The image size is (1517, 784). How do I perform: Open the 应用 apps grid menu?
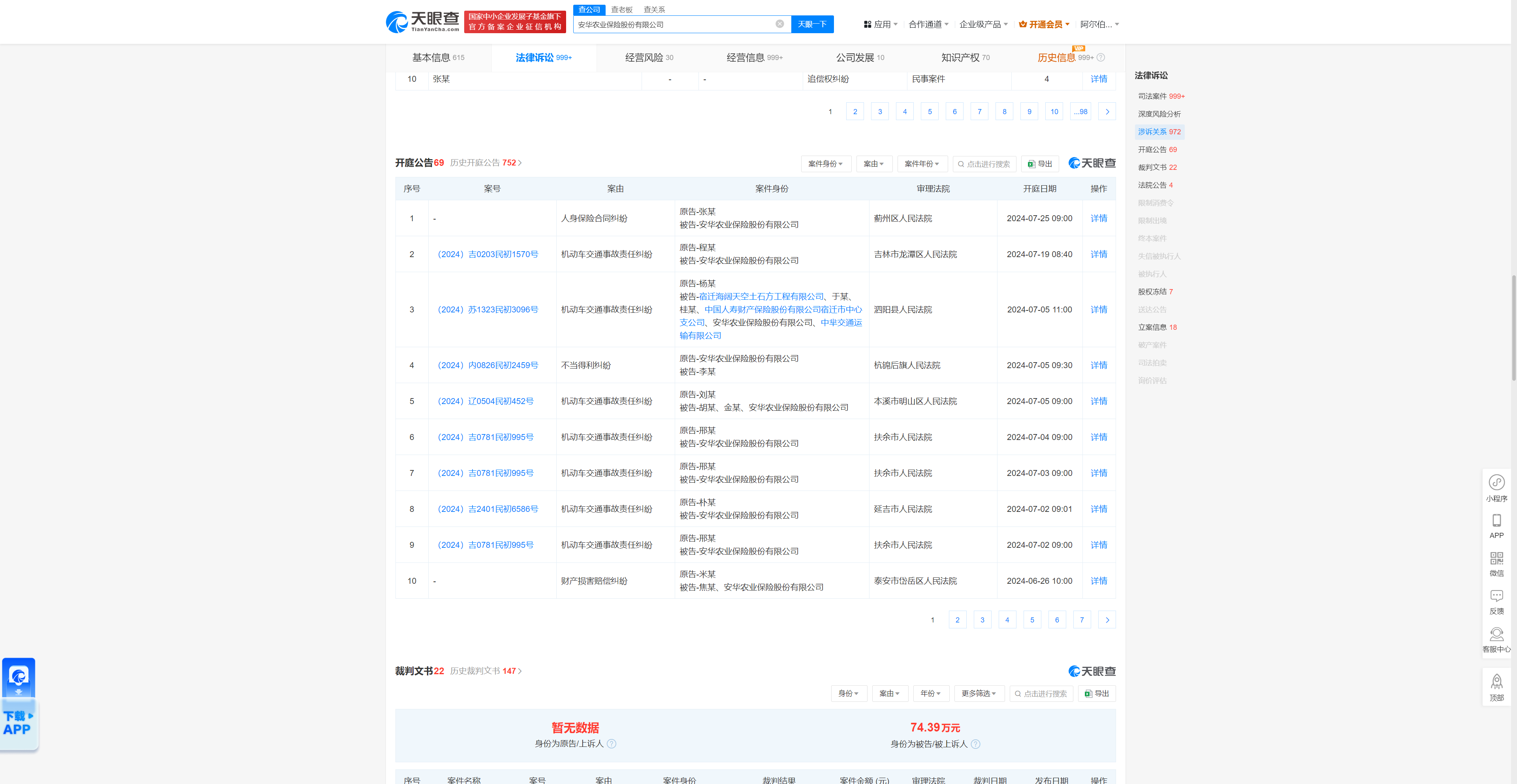pos(881,24)
